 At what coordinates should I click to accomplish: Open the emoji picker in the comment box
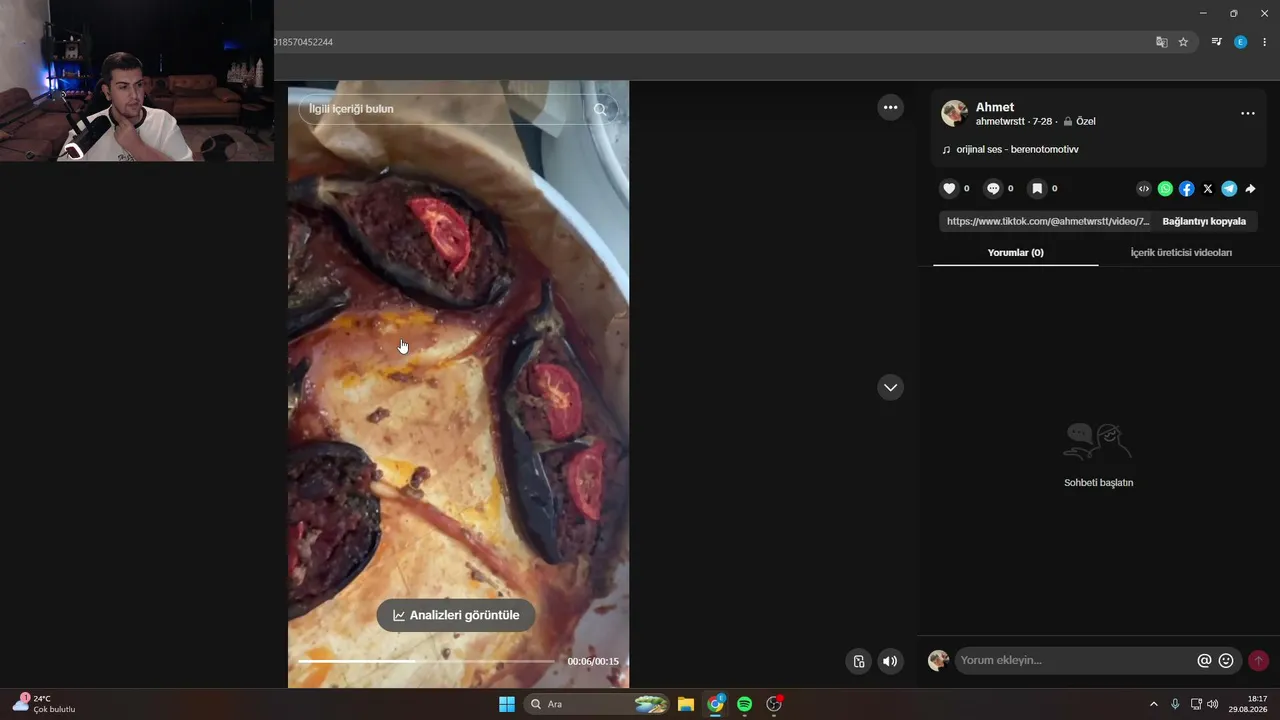pyautogui.click(x=1226, y=660)
